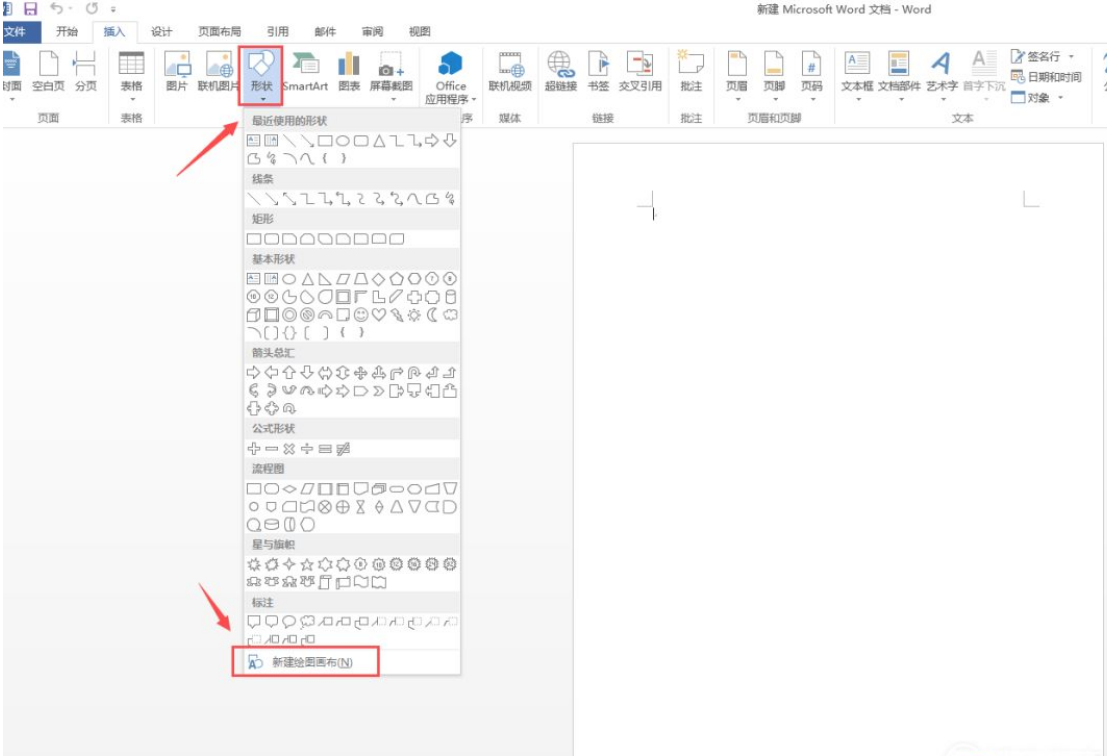The image size is (1107, 756).
Task: Select the not-equal sign in 公式形状
Action: click(343, 448)
